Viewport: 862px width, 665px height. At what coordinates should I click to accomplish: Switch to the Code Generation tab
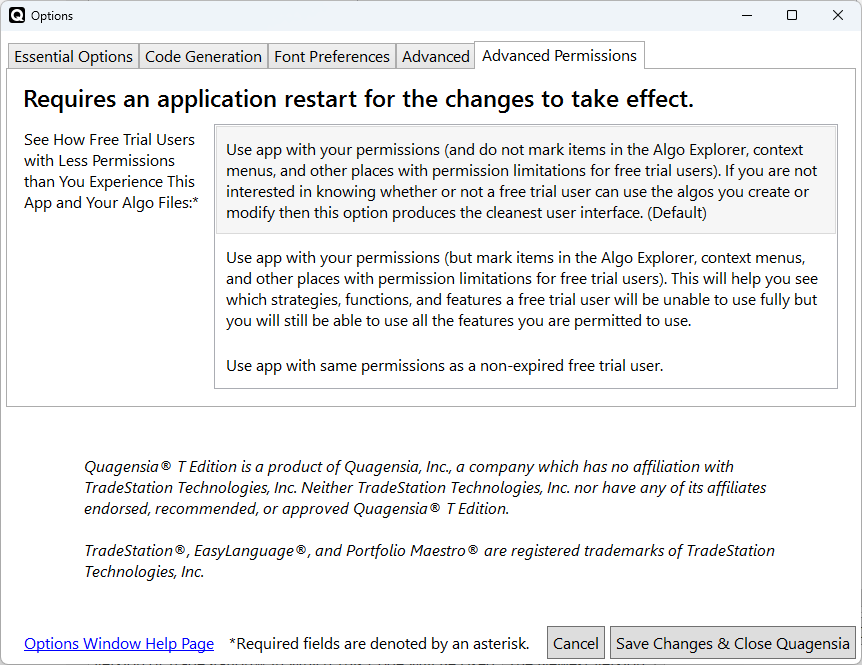click(x=203, y=57)
